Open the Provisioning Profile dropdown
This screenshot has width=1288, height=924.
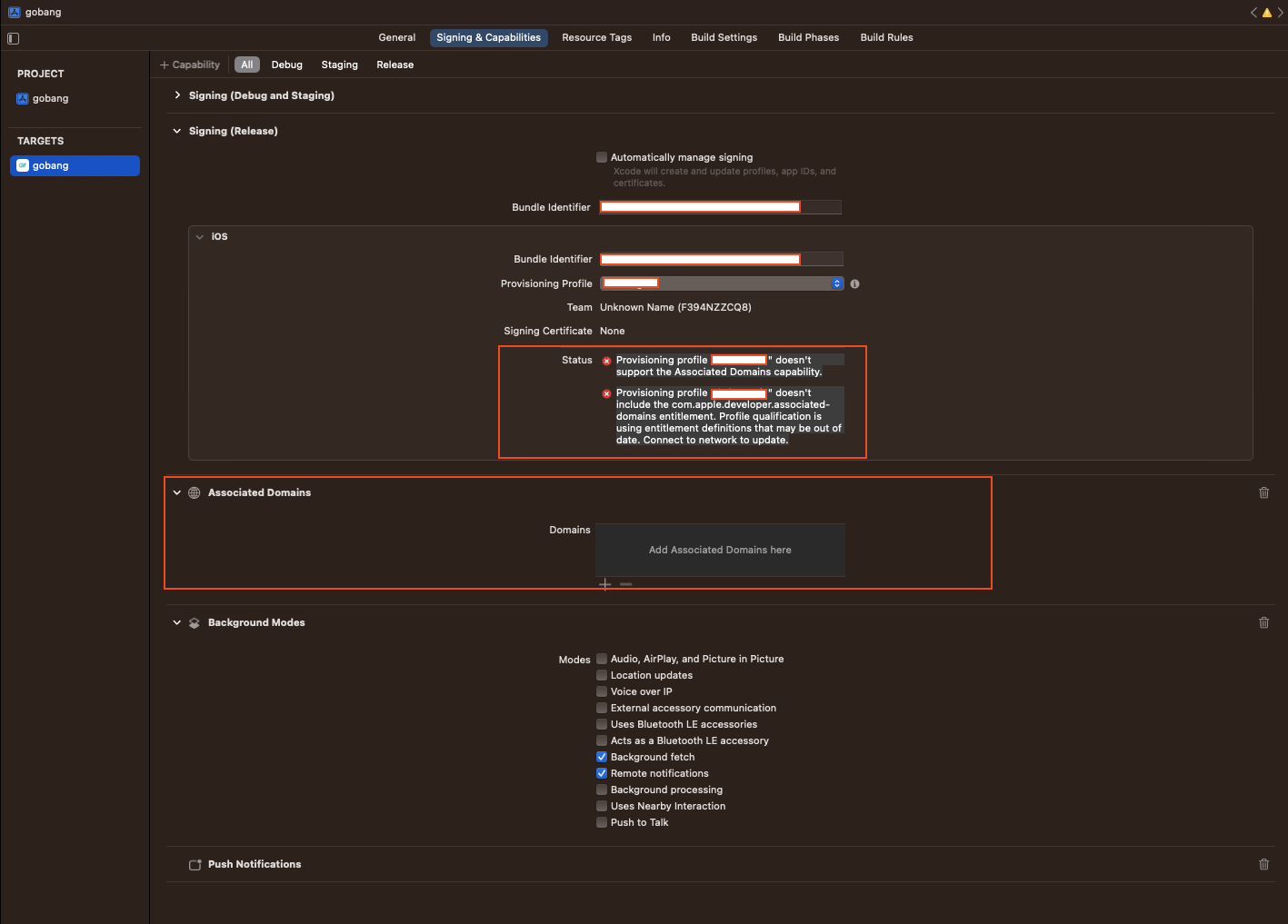(722, 283)
